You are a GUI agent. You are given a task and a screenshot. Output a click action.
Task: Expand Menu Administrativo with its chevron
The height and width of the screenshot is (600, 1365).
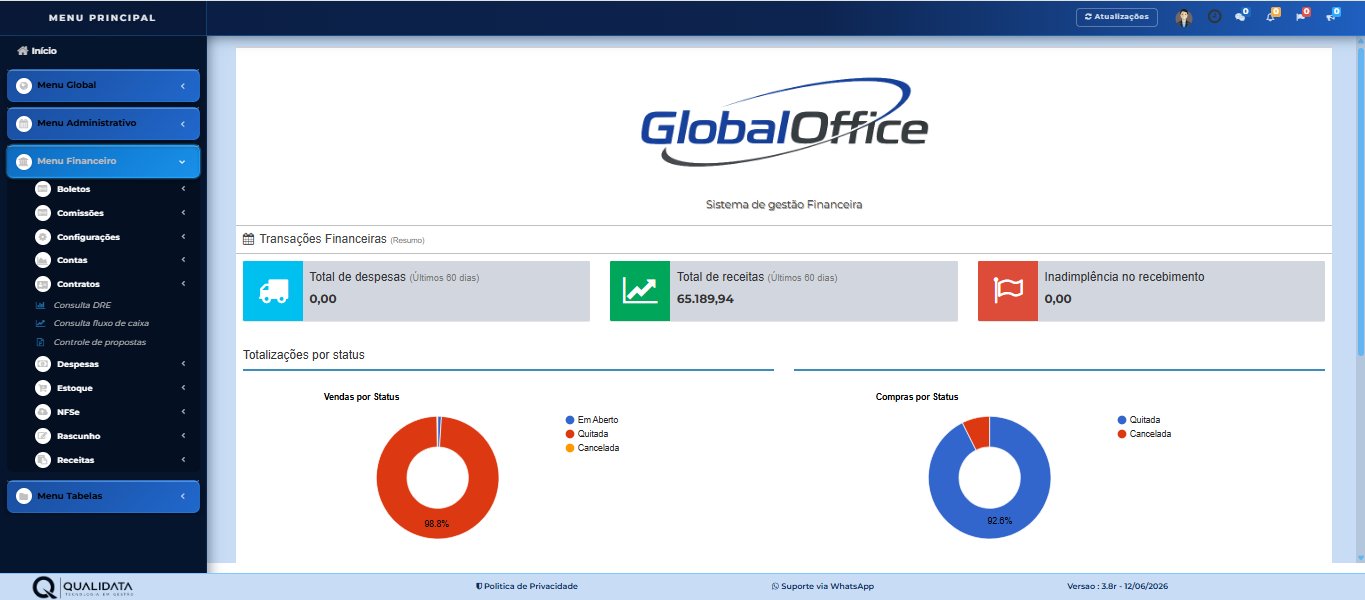(183, 124)
